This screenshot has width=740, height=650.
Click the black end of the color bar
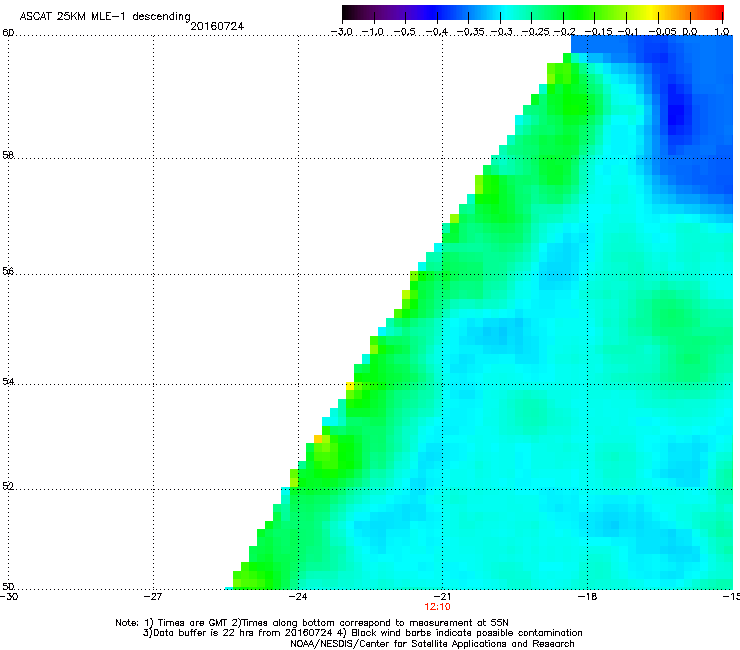pyautogui.click(x=348, y=13)
